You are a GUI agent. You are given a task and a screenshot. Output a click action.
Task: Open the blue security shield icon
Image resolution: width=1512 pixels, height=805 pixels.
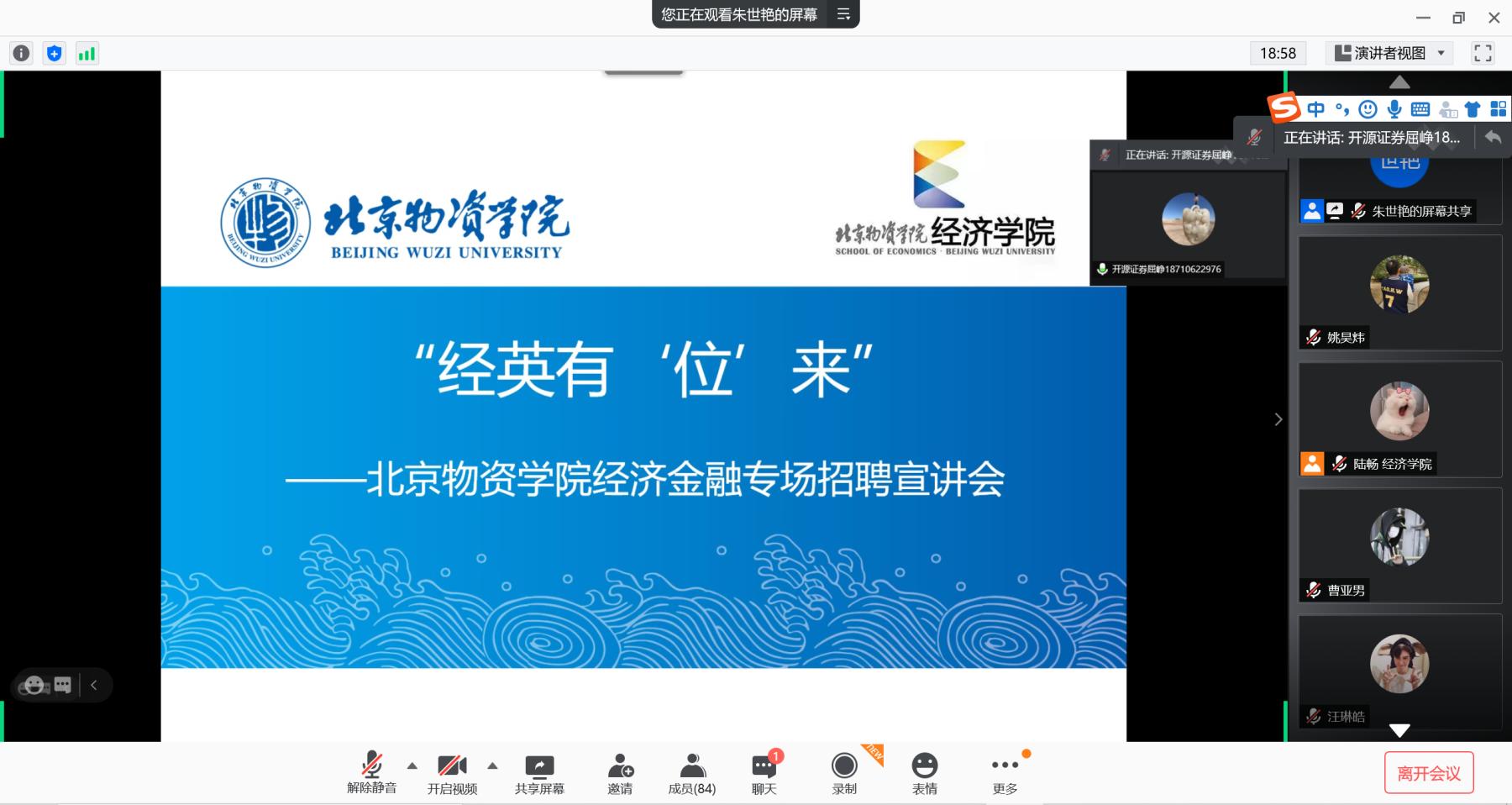tap(55, 54)
